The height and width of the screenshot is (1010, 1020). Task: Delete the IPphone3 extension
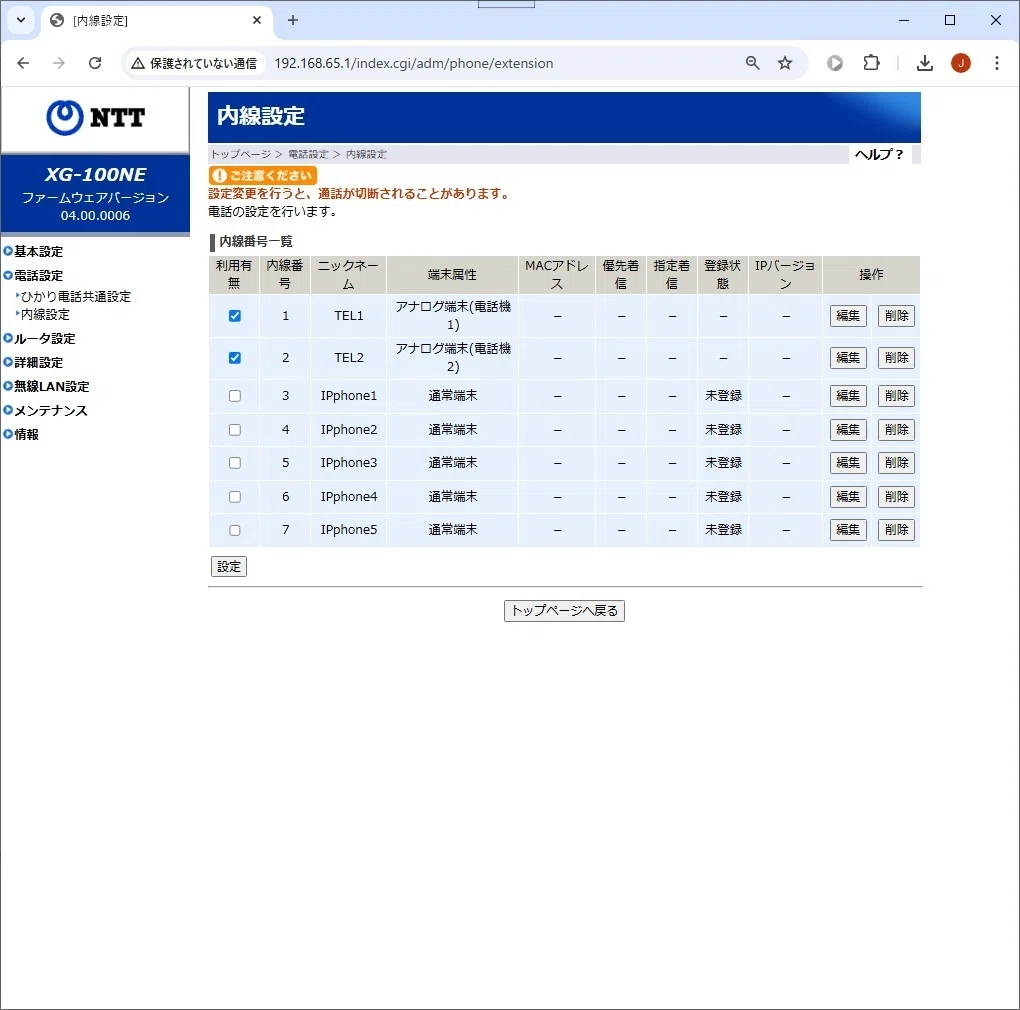point(896,463)
